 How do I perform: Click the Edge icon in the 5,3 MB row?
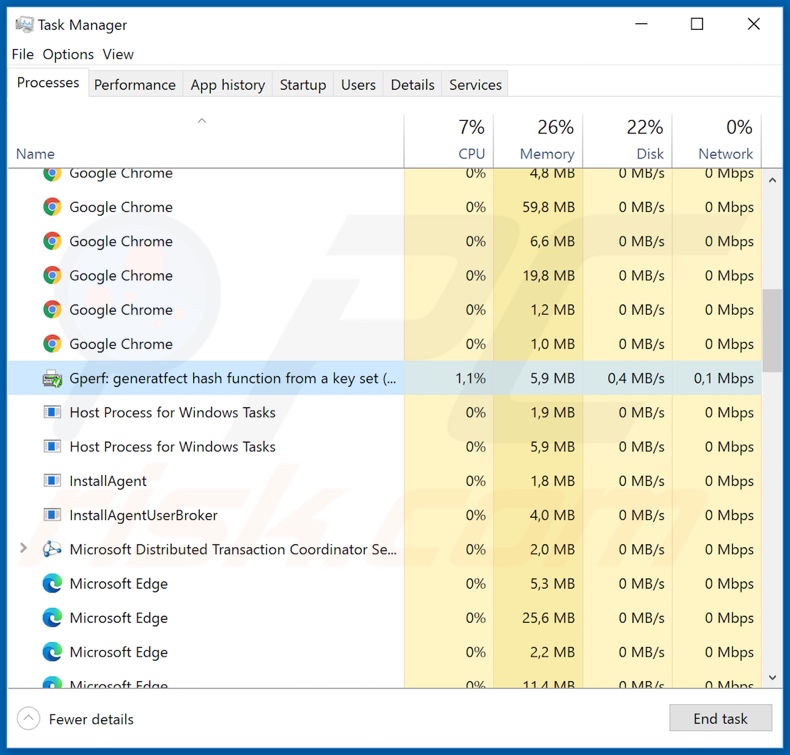coord(52,584)
